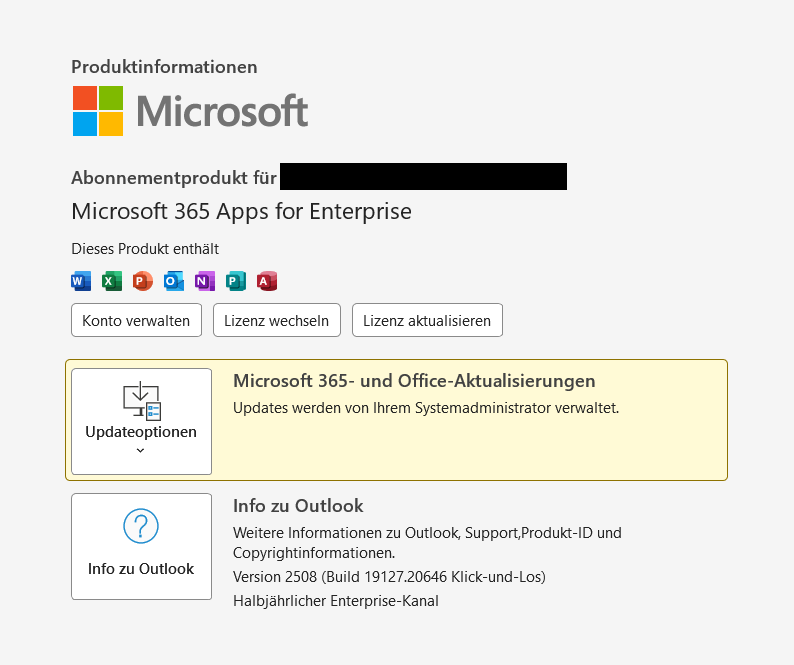Click Lizenz aktualisieren
Viewport: 794px width, 665px height.
click(427, 320)
